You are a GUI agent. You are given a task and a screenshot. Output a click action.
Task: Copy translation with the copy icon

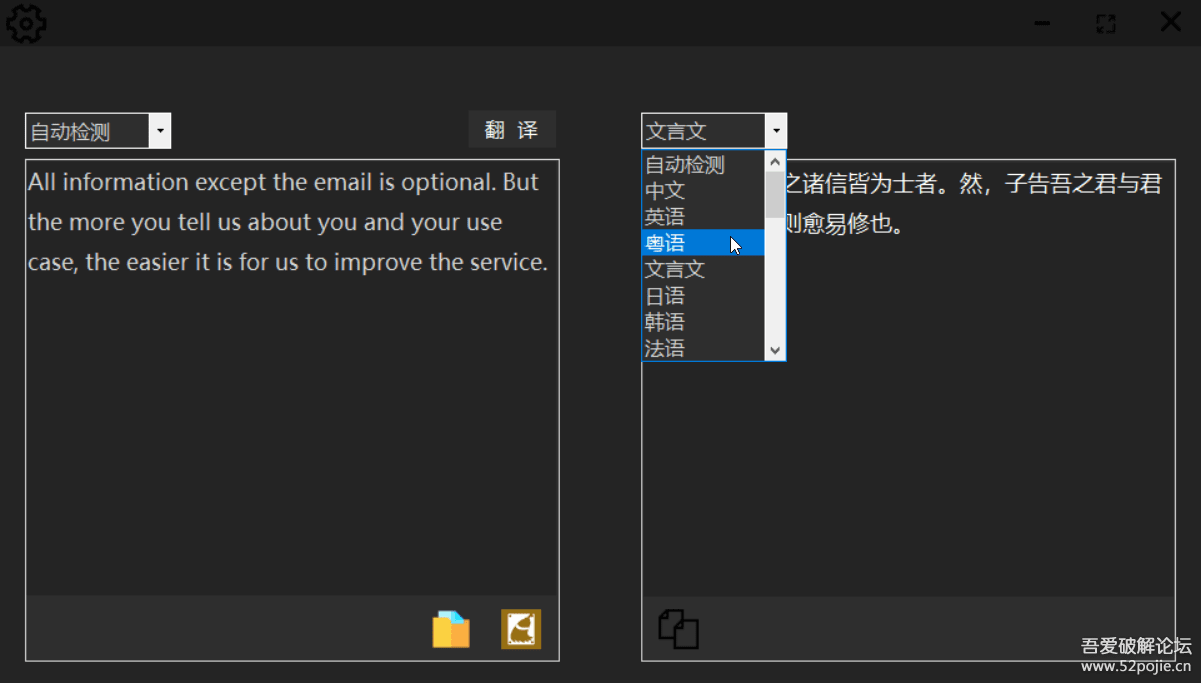click(678, 629)
